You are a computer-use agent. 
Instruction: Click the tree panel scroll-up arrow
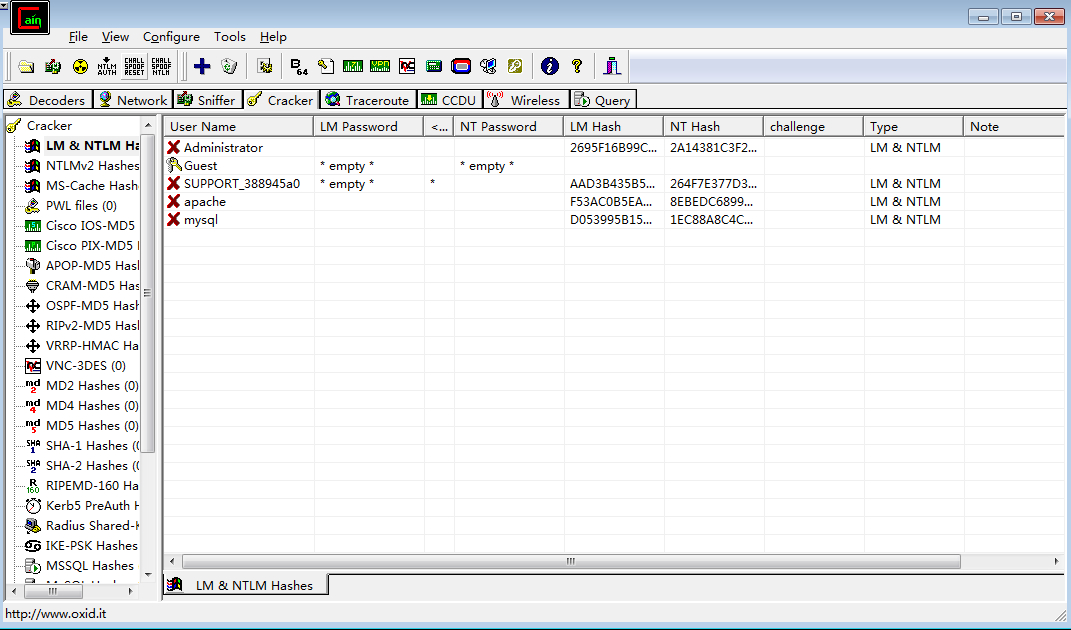point(148,125)
